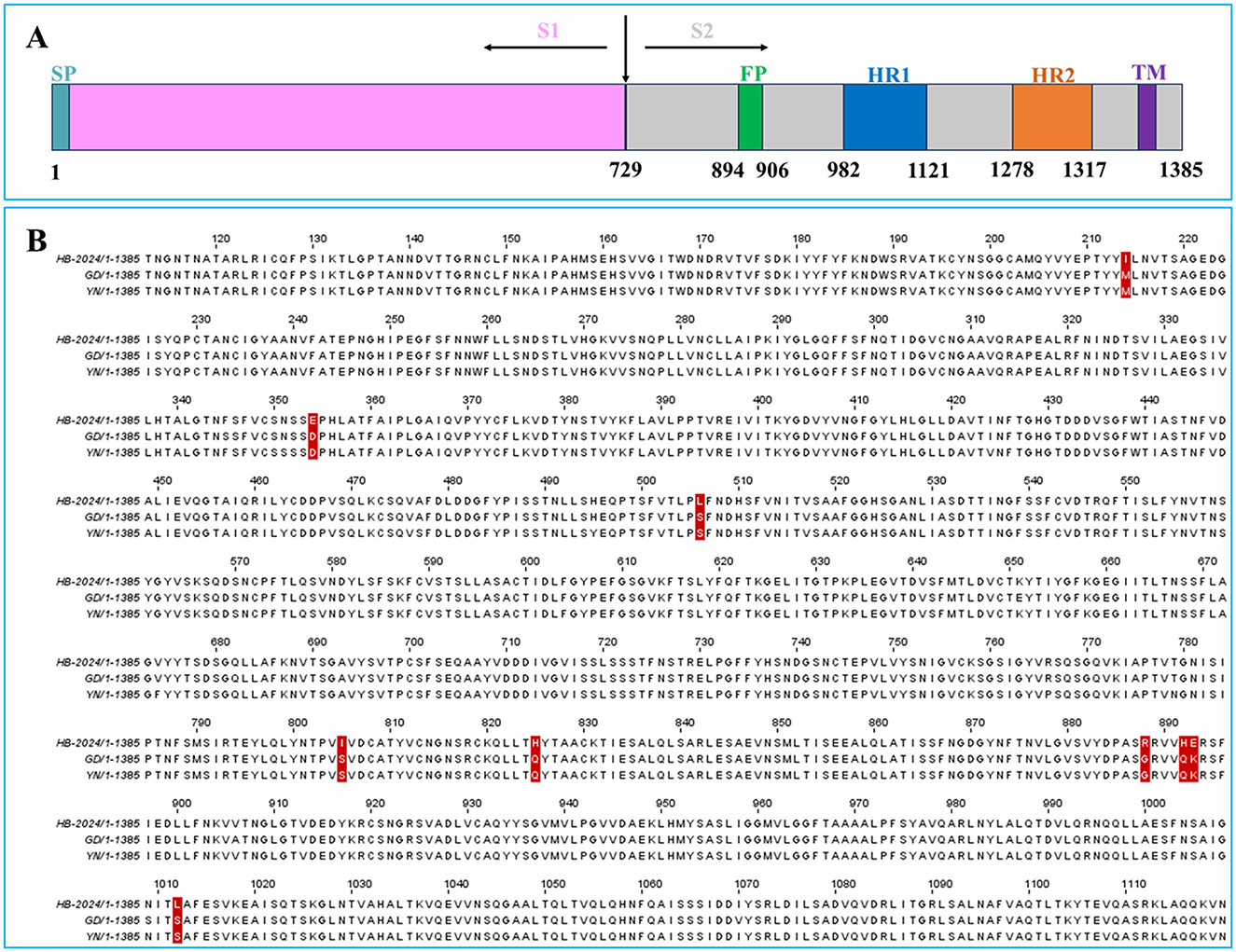Click alignment ruler number 620
Viewport: 1236px width, 952px height.
point(724,561)
